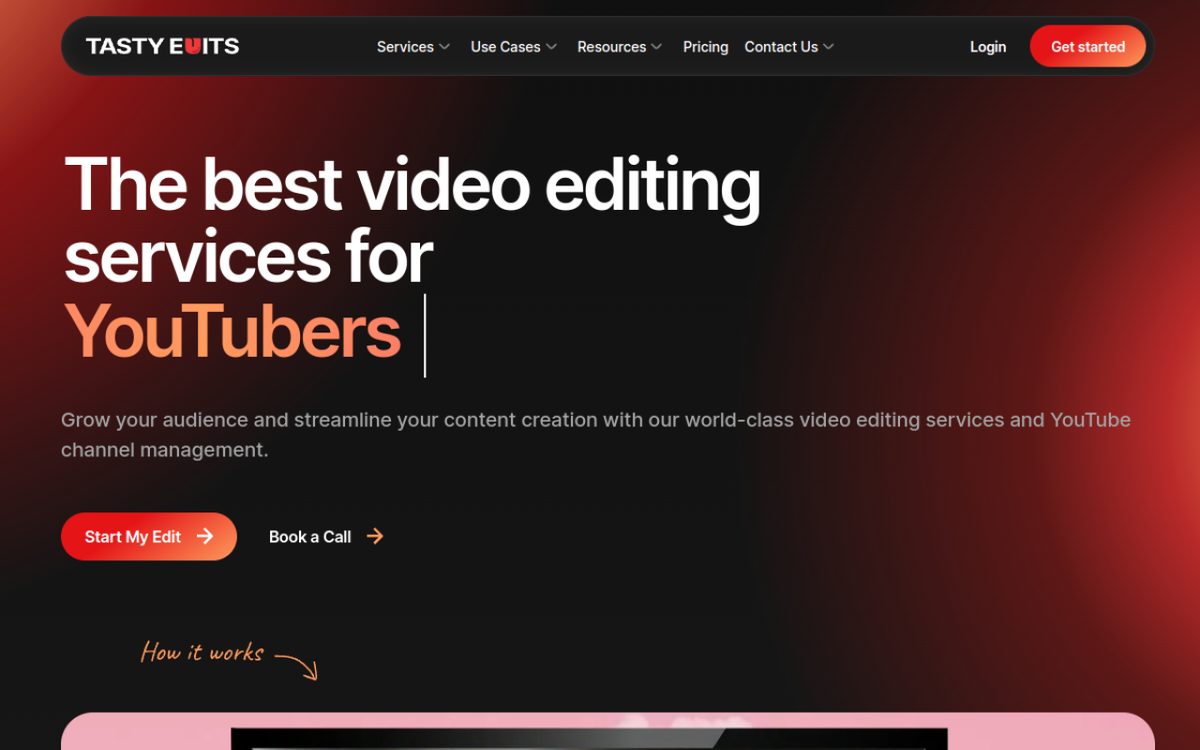This screenshot has width=1200, height=750.
Task: Click the orange YouTubers word
Action: [x=232, y=332]
